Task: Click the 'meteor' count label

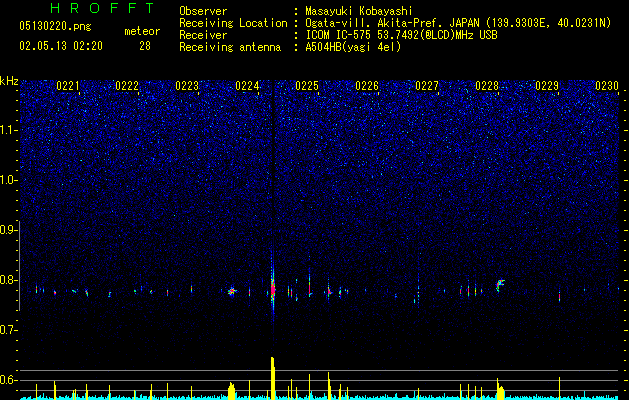Action: coord(142,31)
